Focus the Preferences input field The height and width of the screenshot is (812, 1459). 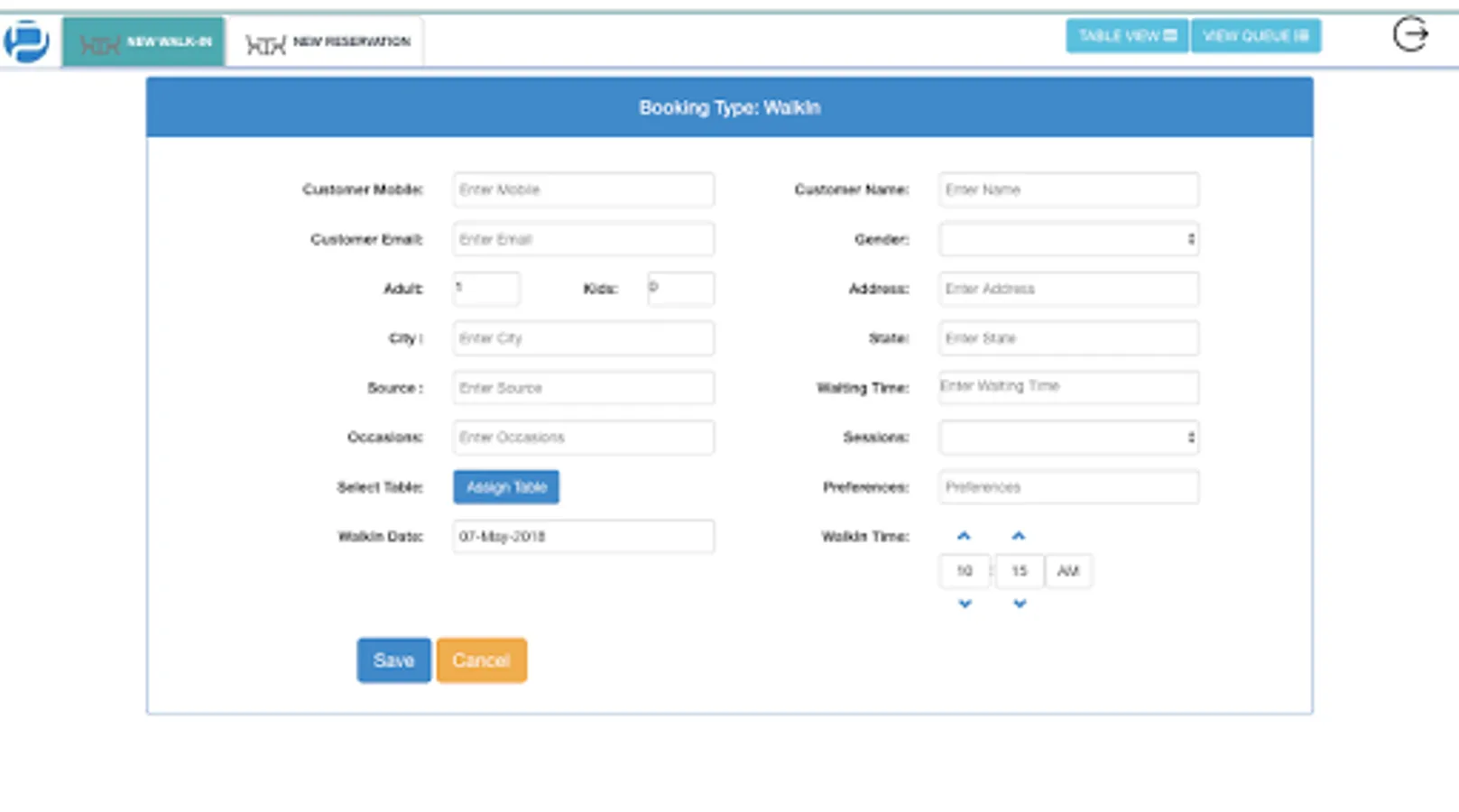1068,487
